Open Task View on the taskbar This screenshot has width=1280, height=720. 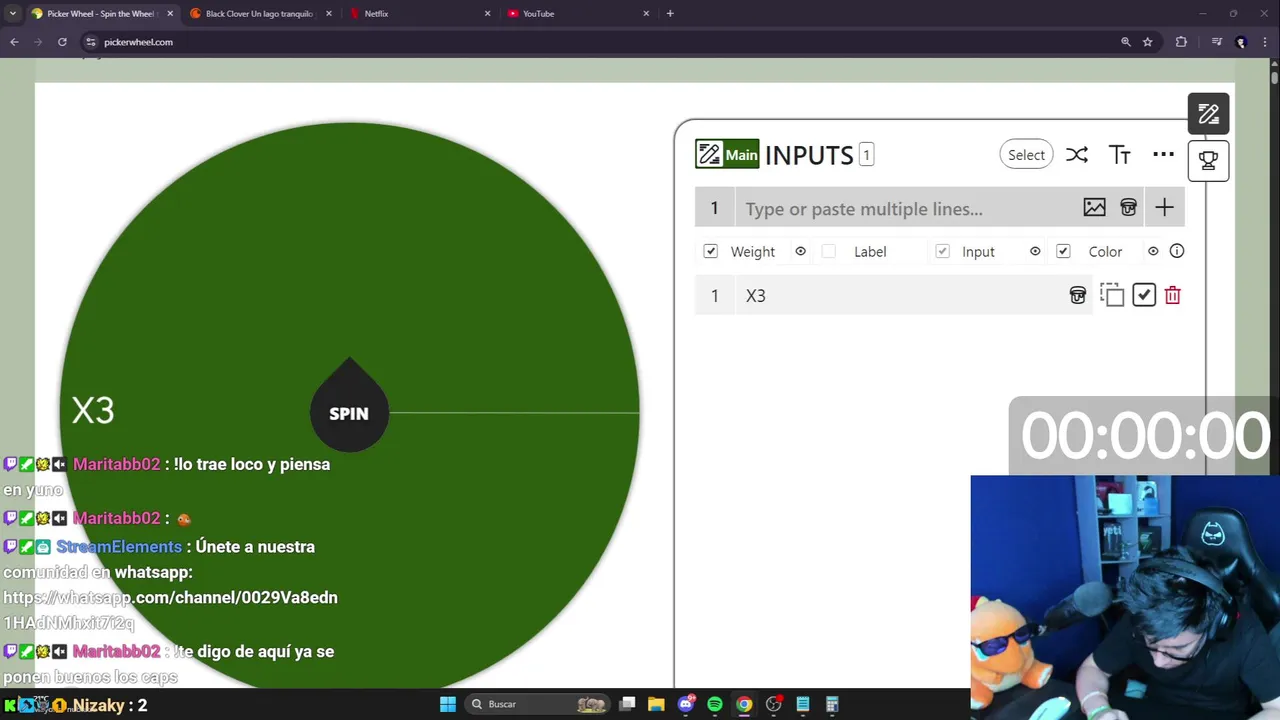tap(627, 704)
